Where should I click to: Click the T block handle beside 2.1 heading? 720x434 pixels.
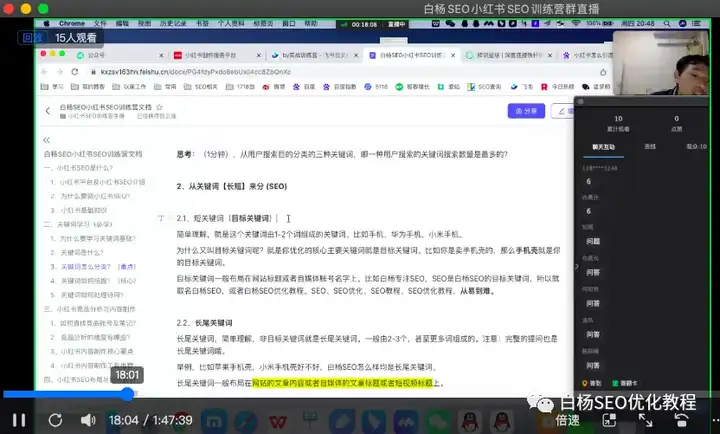click(x=161, y=218)
